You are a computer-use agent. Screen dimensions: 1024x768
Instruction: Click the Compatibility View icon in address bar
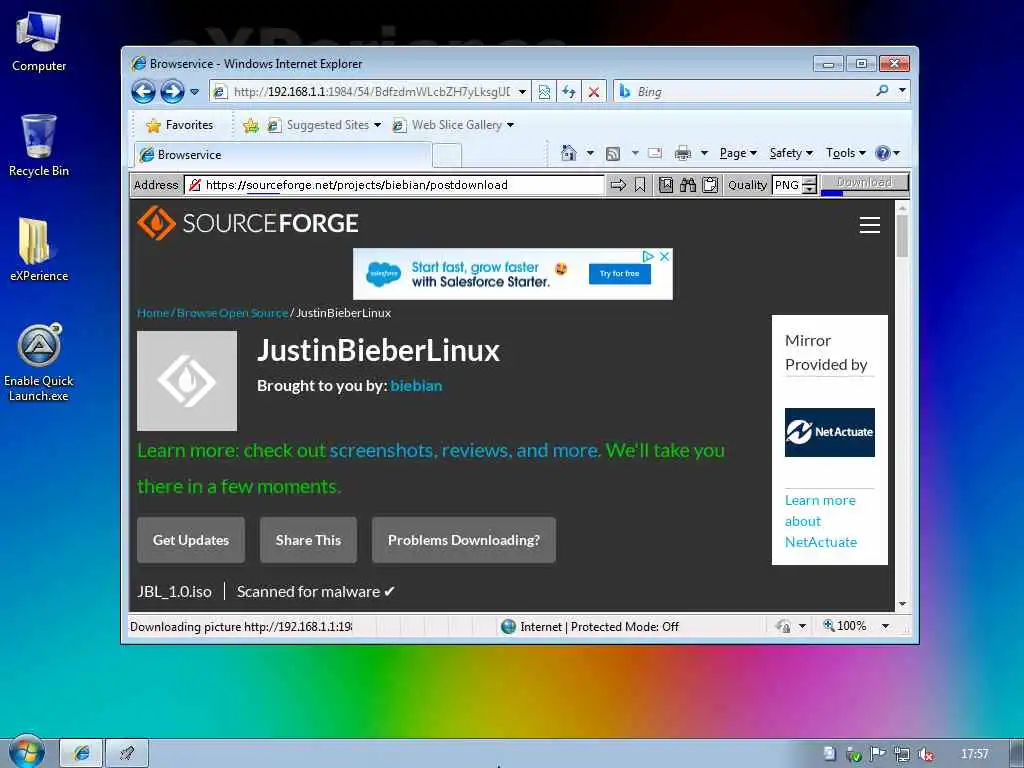pyautogui.click(x=544, y=92)
